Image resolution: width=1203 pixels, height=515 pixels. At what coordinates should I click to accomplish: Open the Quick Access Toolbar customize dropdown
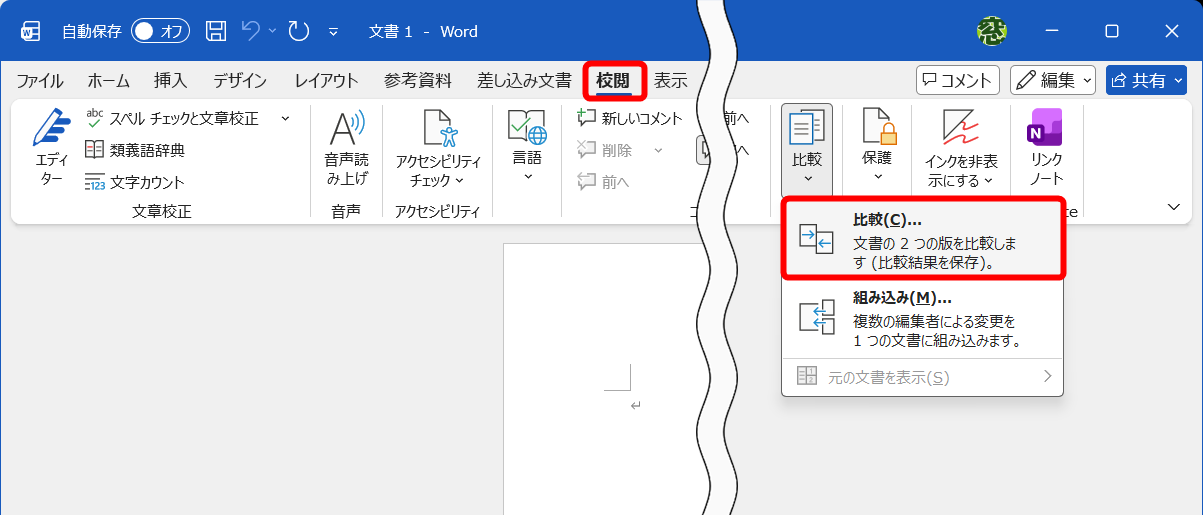point(333,32)
